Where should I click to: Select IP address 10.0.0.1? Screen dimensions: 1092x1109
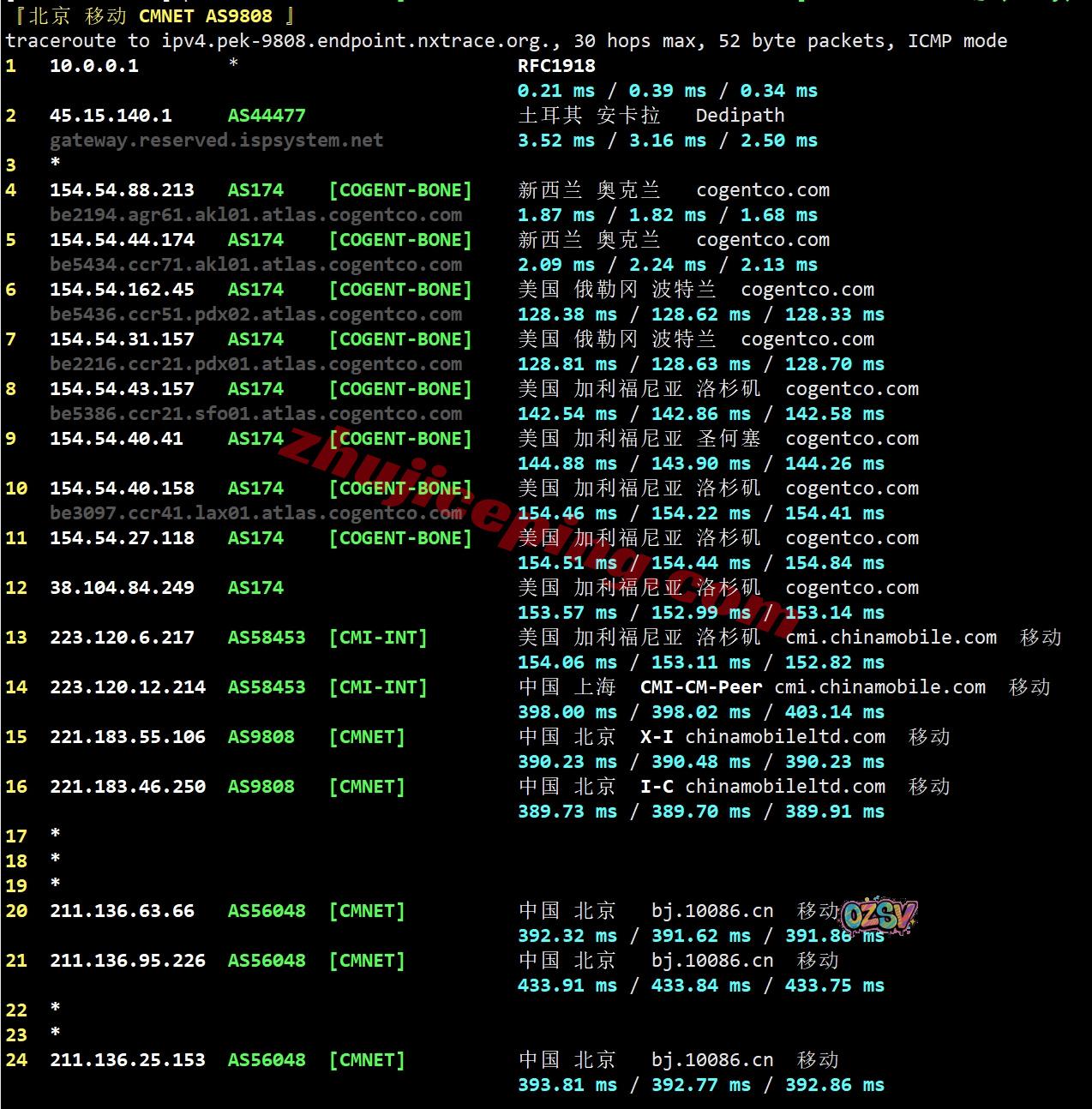pyautogui.click(x=93, y=66)
